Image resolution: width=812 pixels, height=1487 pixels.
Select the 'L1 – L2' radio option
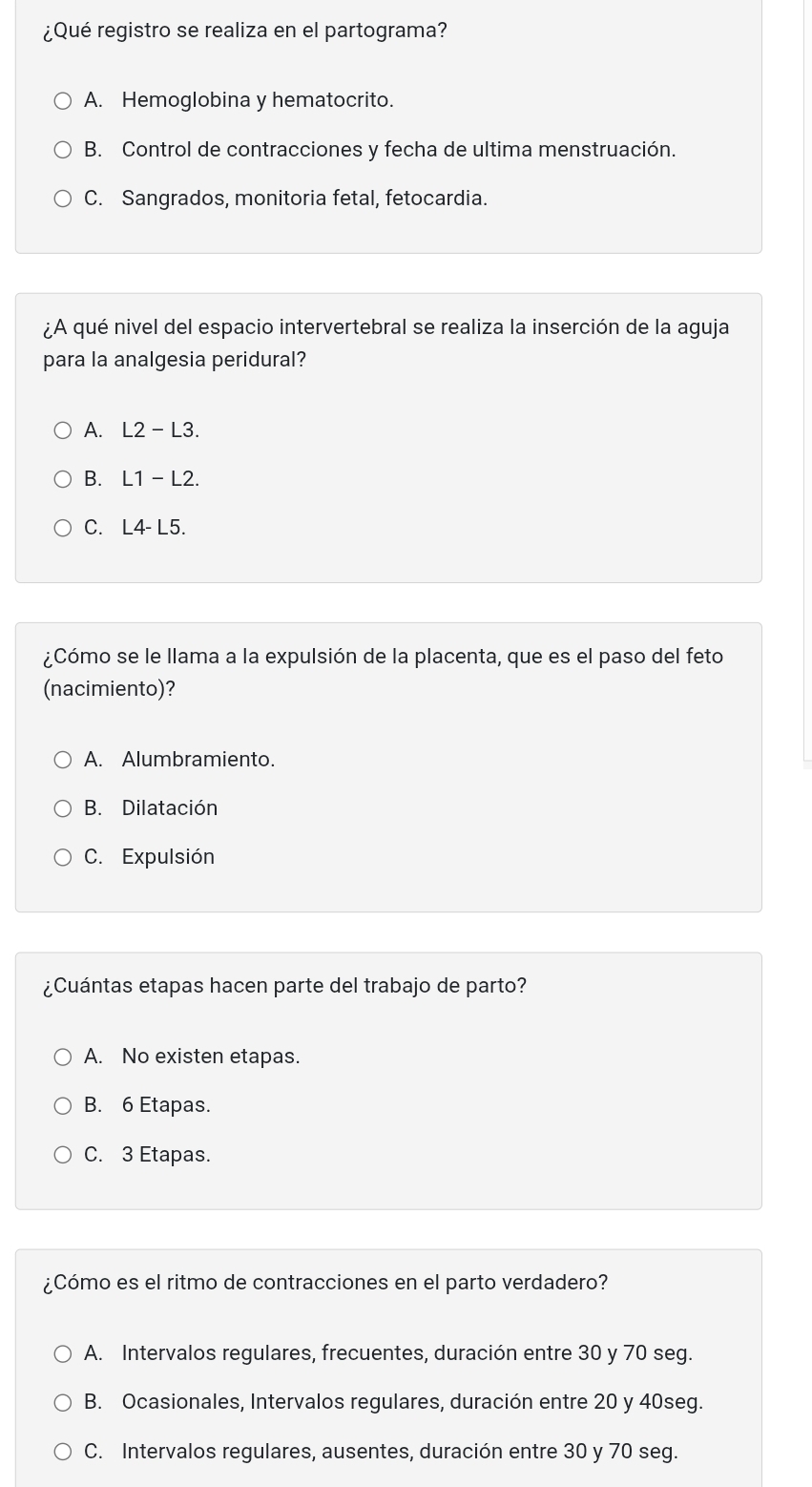click(x=63, y=479)
